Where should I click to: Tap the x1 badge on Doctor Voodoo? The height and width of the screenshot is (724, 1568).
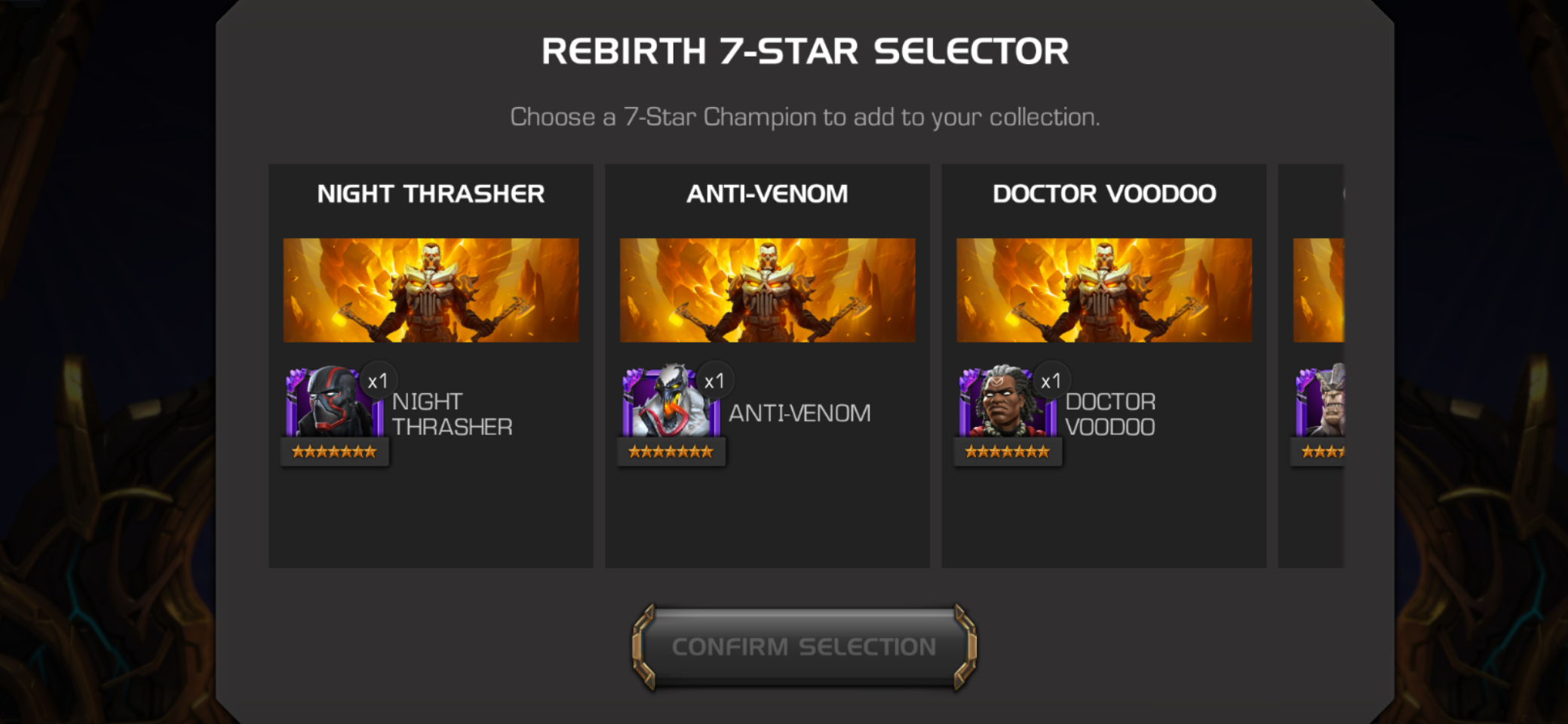1051,381
